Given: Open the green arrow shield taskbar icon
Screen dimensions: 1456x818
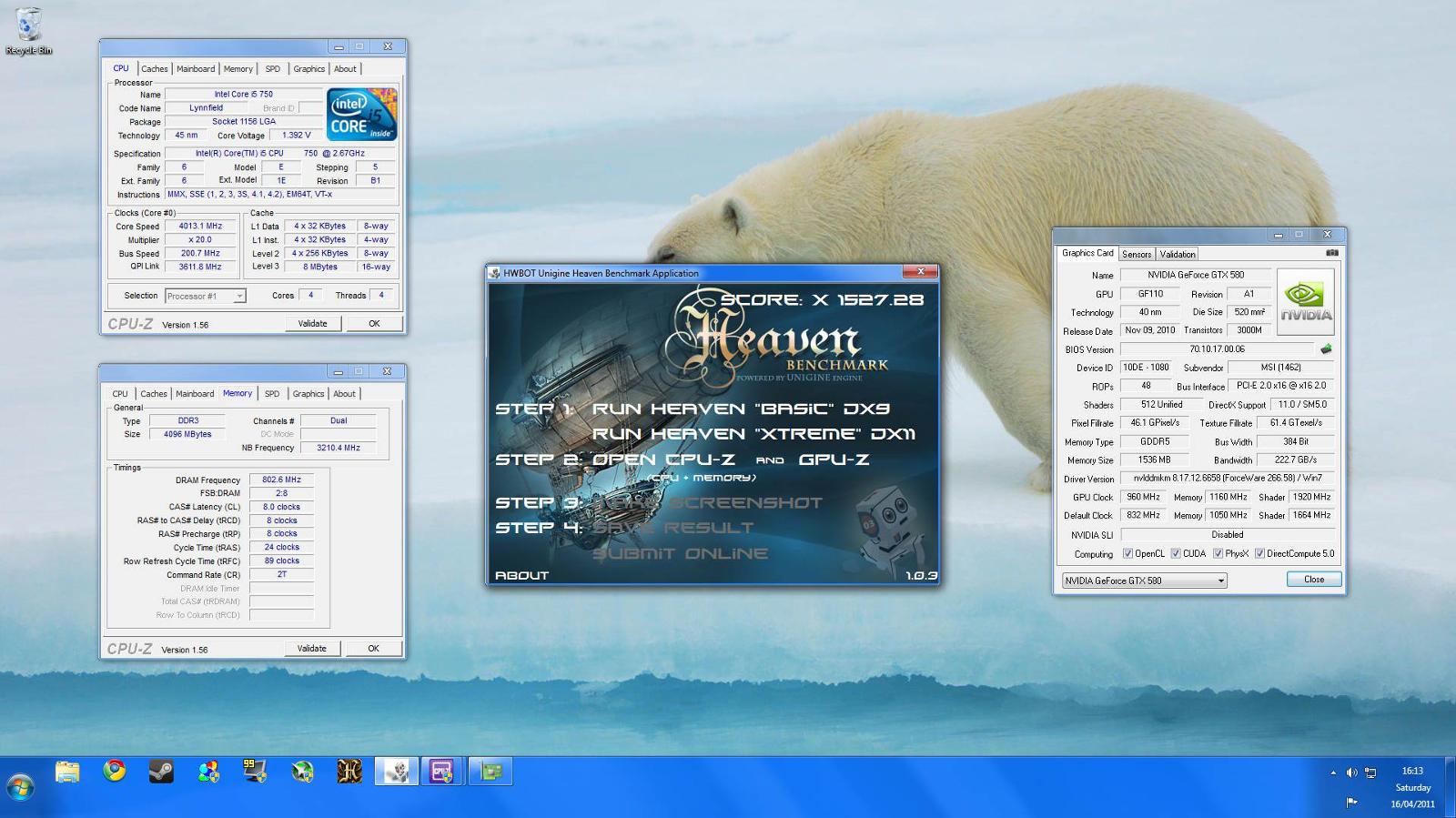Looking at the screenshot, I should [302, 772].
